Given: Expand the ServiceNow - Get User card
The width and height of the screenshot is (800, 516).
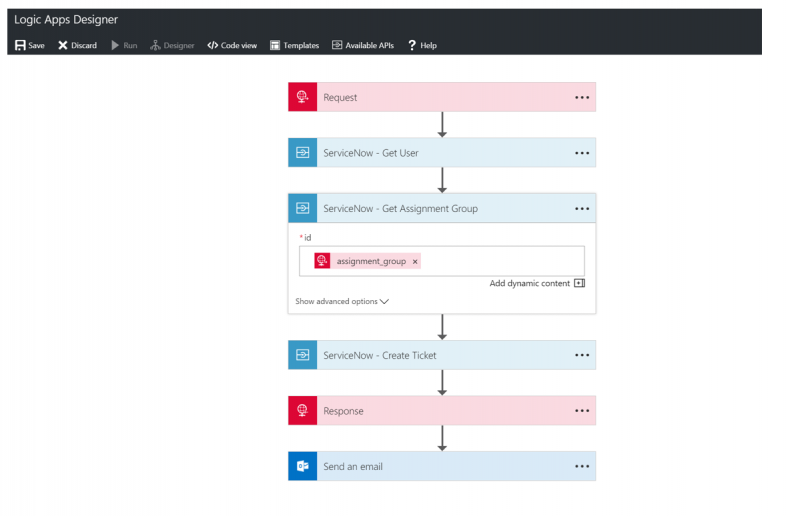Looking at the screenshot, I should pos(442,153).
